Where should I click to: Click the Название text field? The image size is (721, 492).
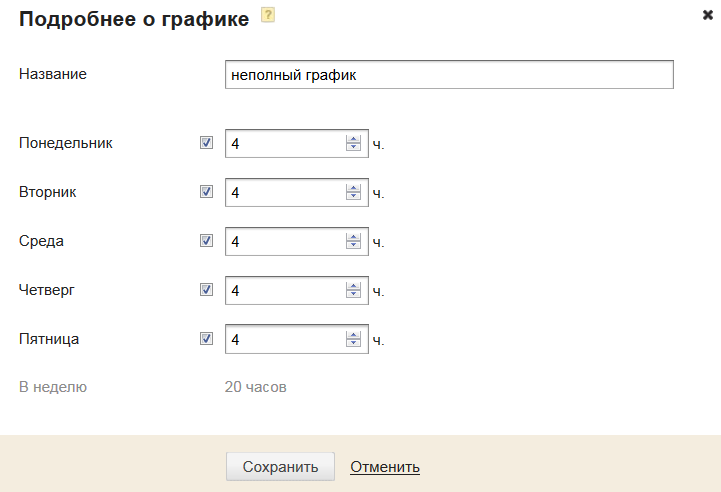[449, 75]
